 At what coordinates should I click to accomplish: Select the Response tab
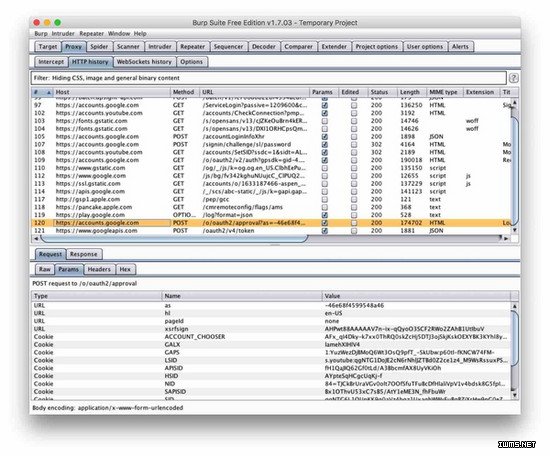point(83,254)
